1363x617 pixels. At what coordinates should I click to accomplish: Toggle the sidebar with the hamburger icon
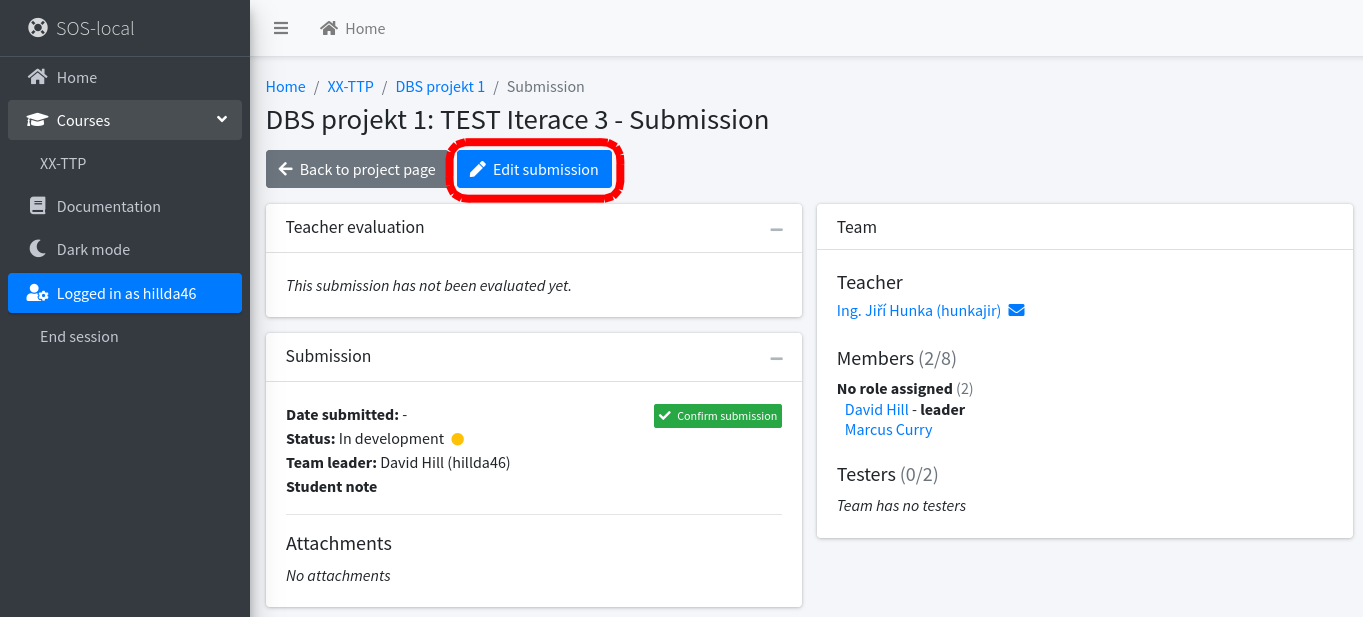click(281, 28)
